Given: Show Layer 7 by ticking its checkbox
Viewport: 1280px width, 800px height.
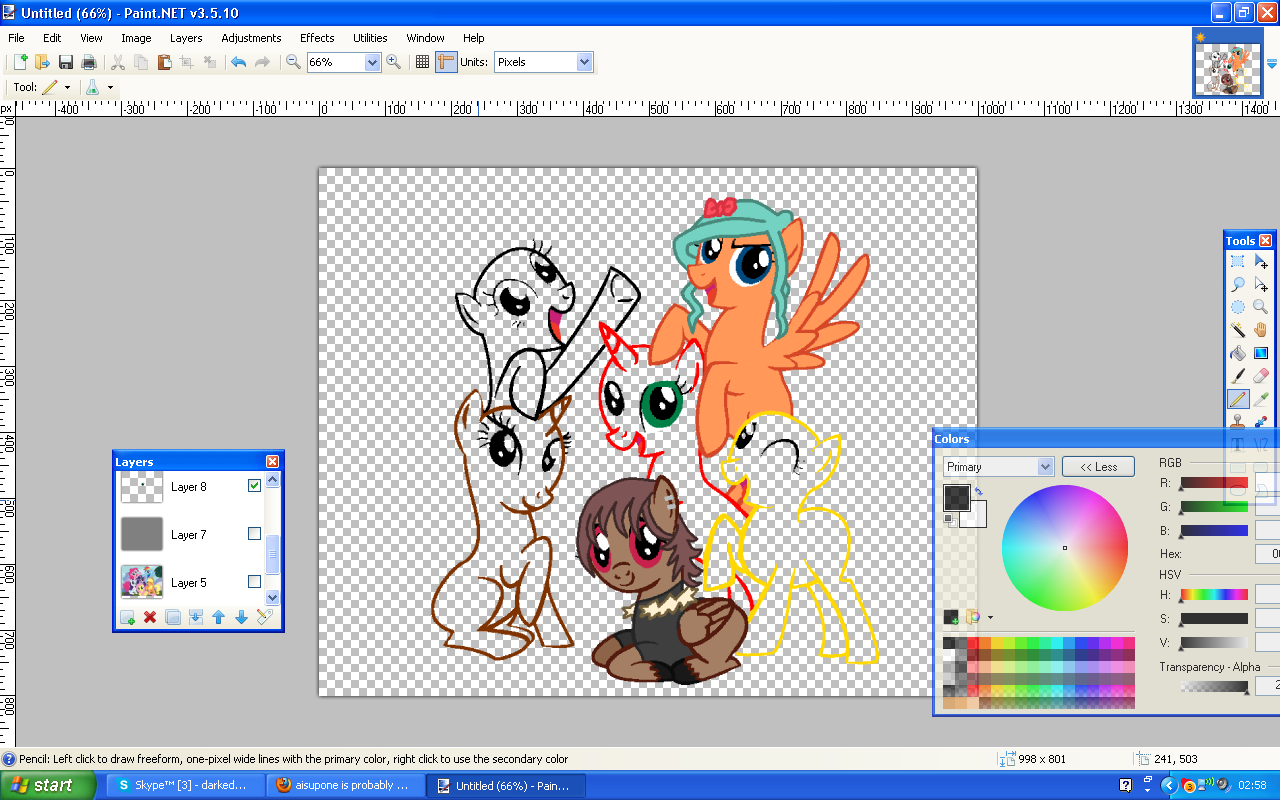Looking at the screenshot, I should click(254, 534).
